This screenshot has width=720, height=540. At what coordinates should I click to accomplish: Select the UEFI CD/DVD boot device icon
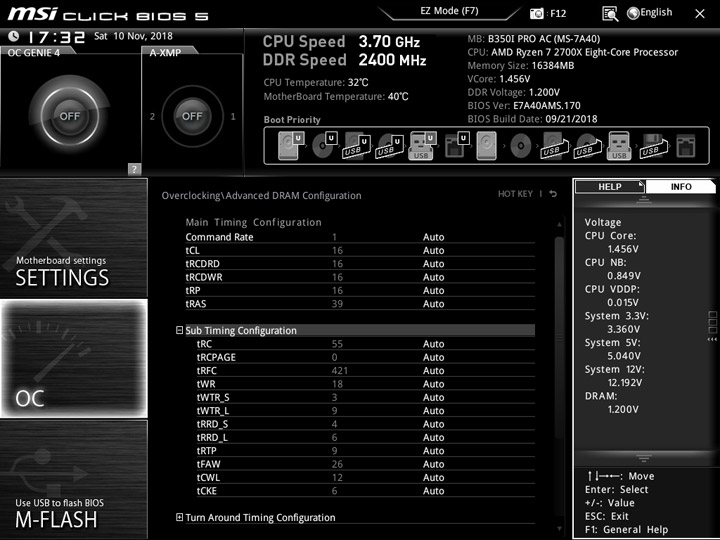pos(324,146)
